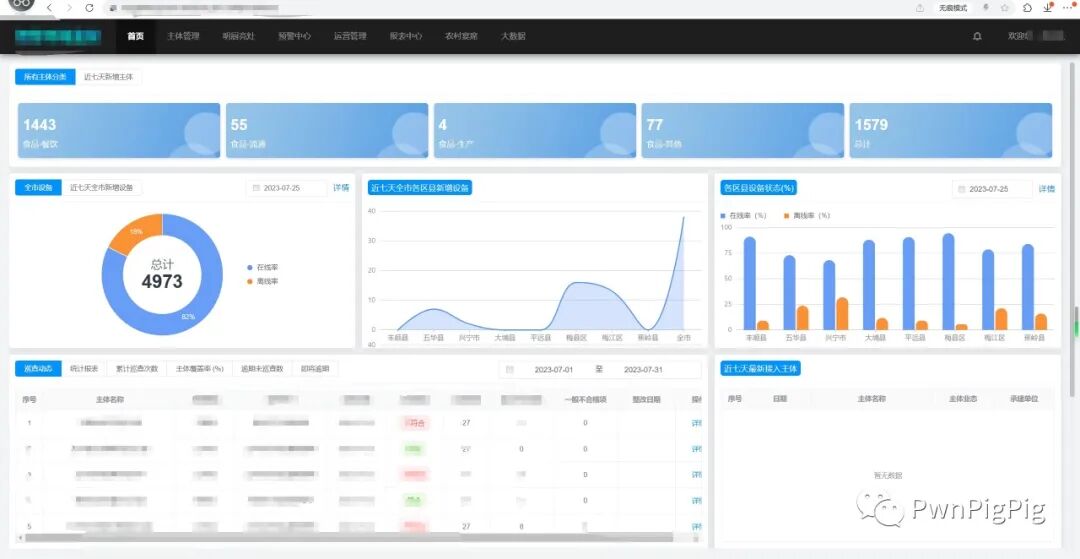1080x559 pixels.
Task: Select the 全市设备 tab
Action: pos(39,187)
